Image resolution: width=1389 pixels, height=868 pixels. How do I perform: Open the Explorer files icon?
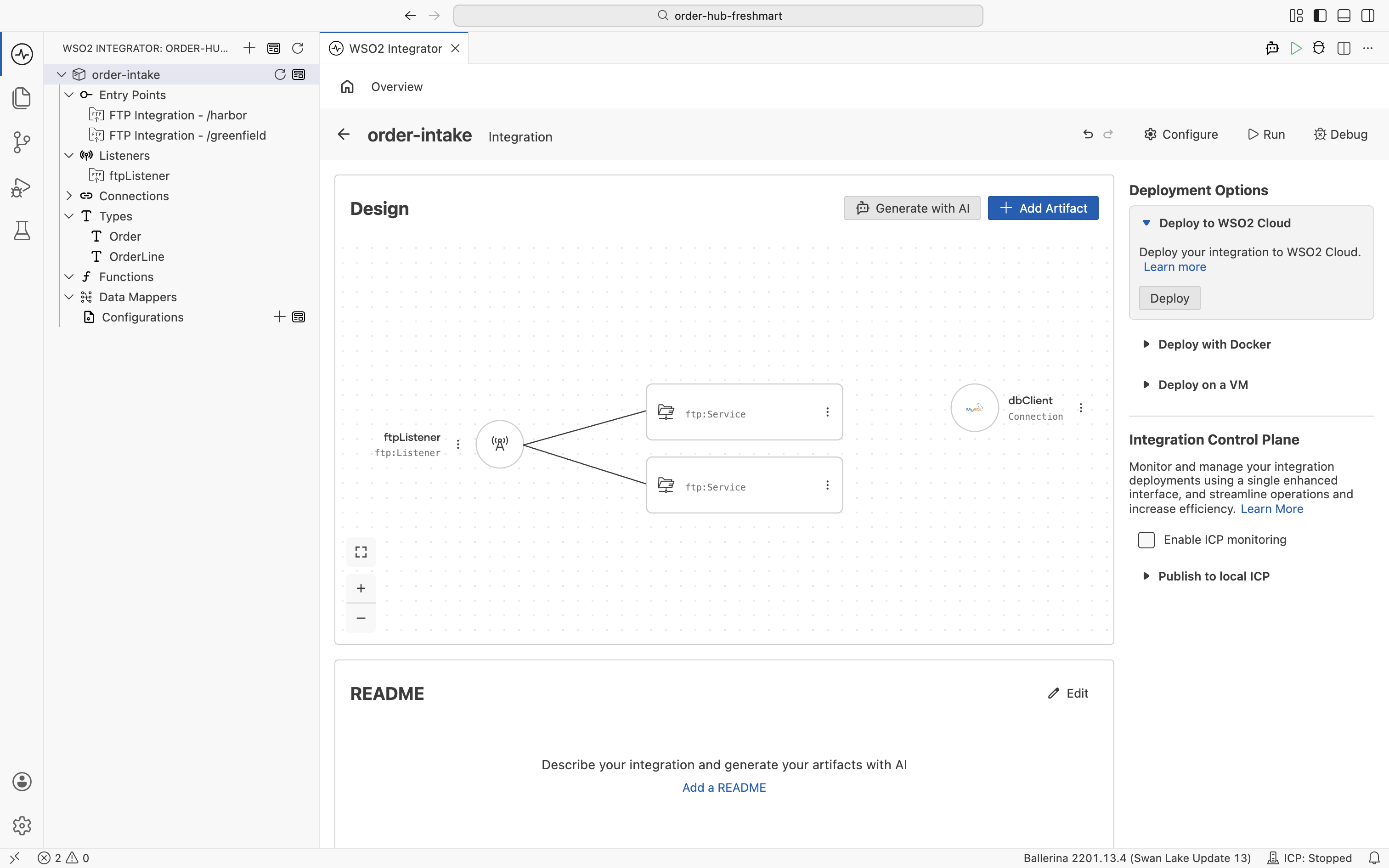tap(22, 98)
